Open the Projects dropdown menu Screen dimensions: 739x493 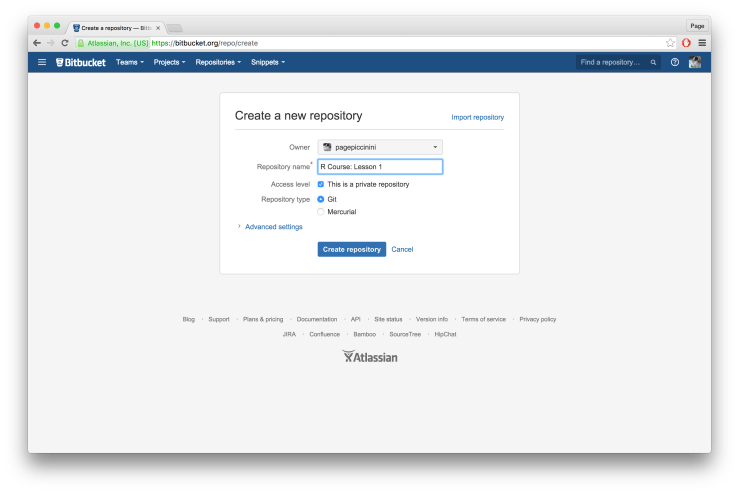tap(169, 62)
